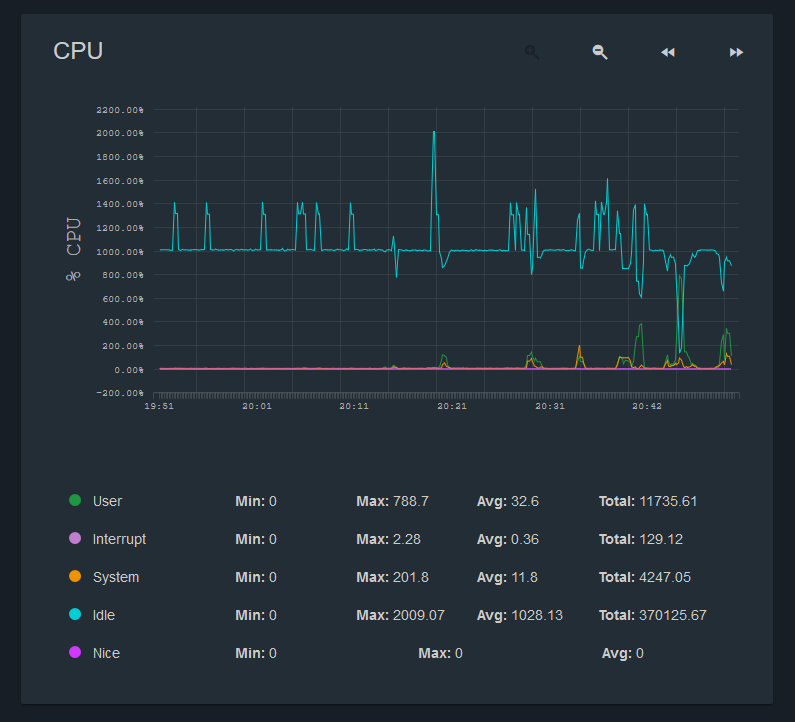Toggle the System series label
795x722 pixels.
[116, 577]
